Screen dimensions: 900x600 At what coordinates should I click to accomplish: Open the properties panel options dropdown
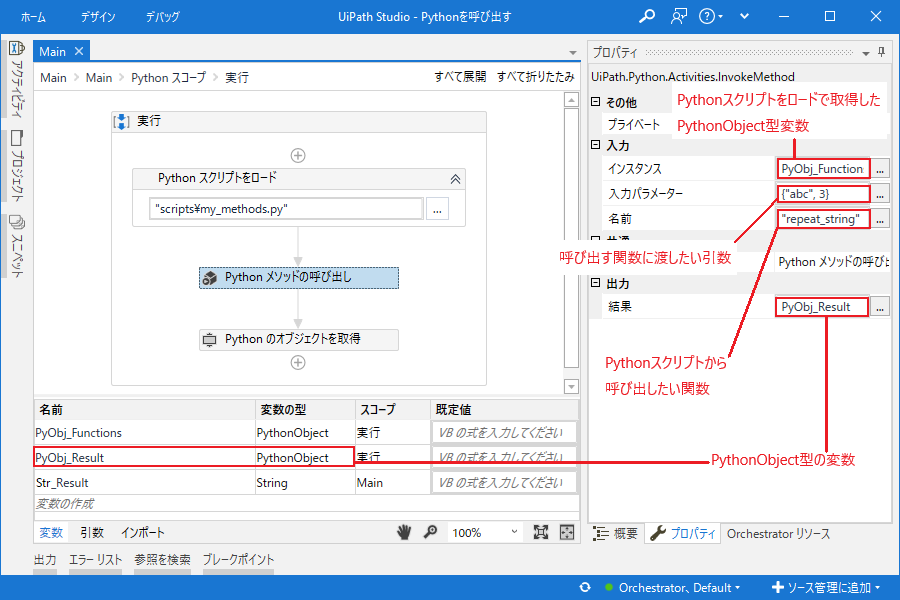pos(866,53)
